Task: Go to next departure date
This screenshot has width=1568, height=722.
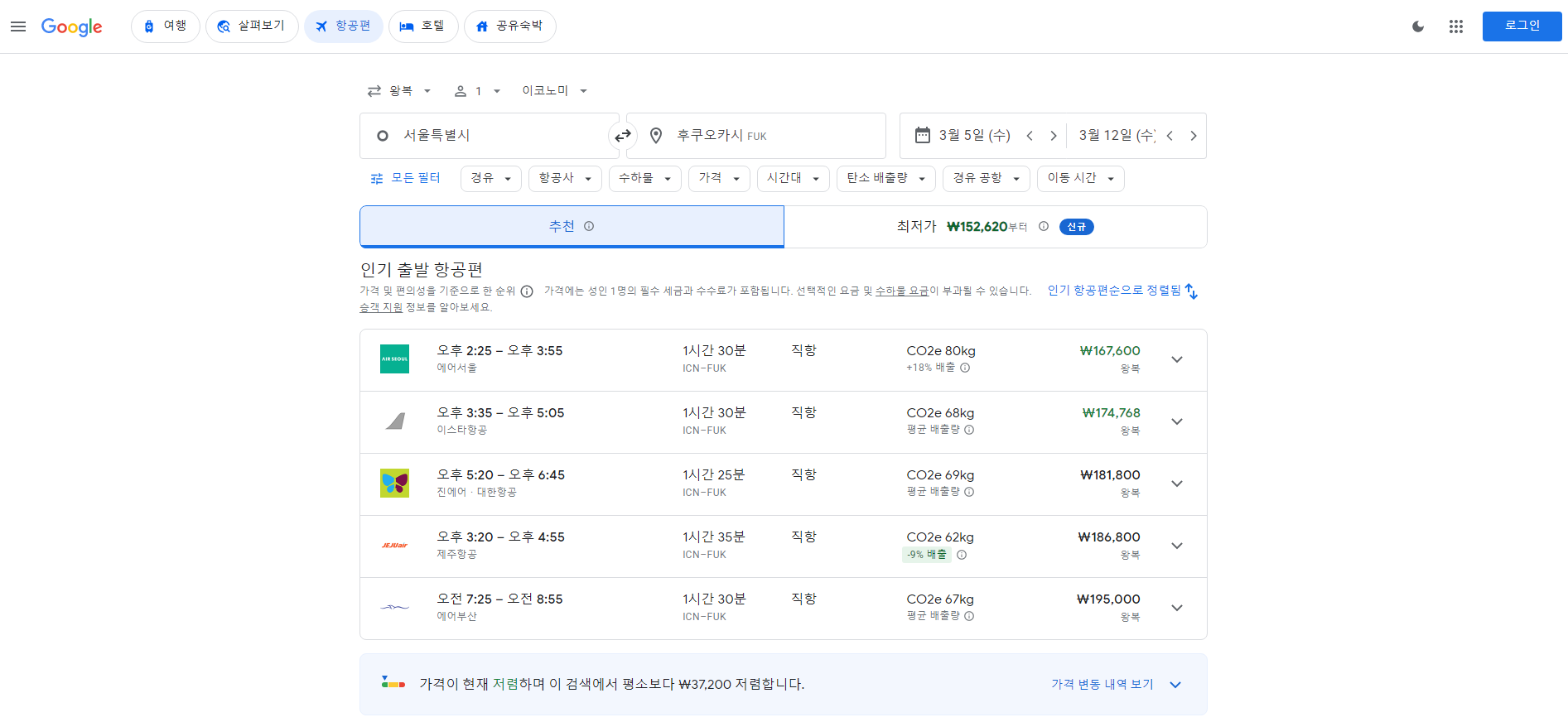Action: 1054,136
